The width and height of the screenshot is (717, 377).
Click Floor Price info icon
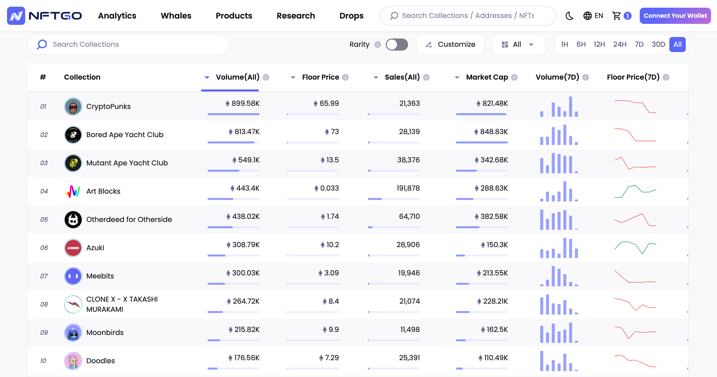coord(346,77)
